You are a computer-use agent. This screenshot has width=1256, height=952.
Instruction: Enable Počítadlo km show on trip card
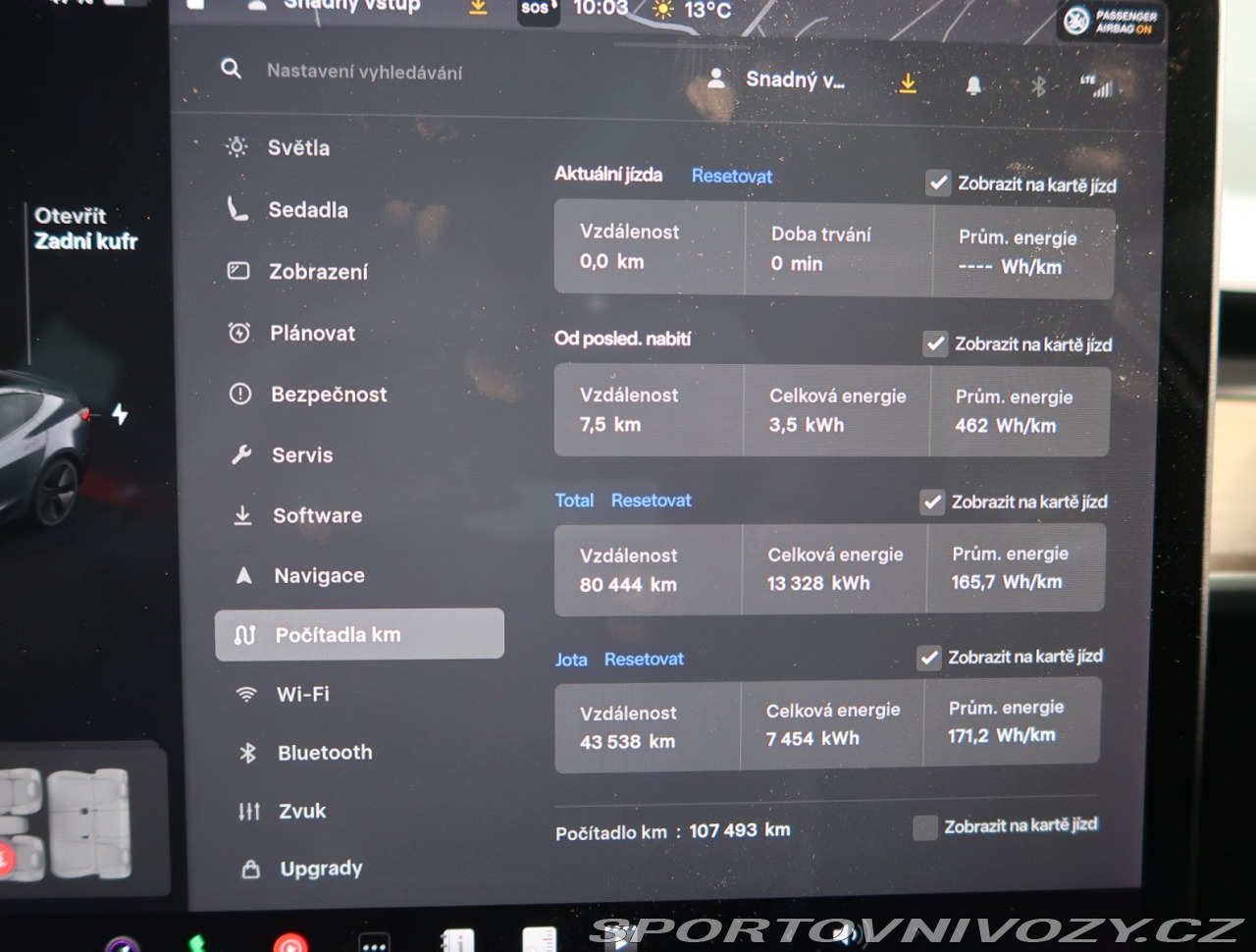tap(924, 827)
